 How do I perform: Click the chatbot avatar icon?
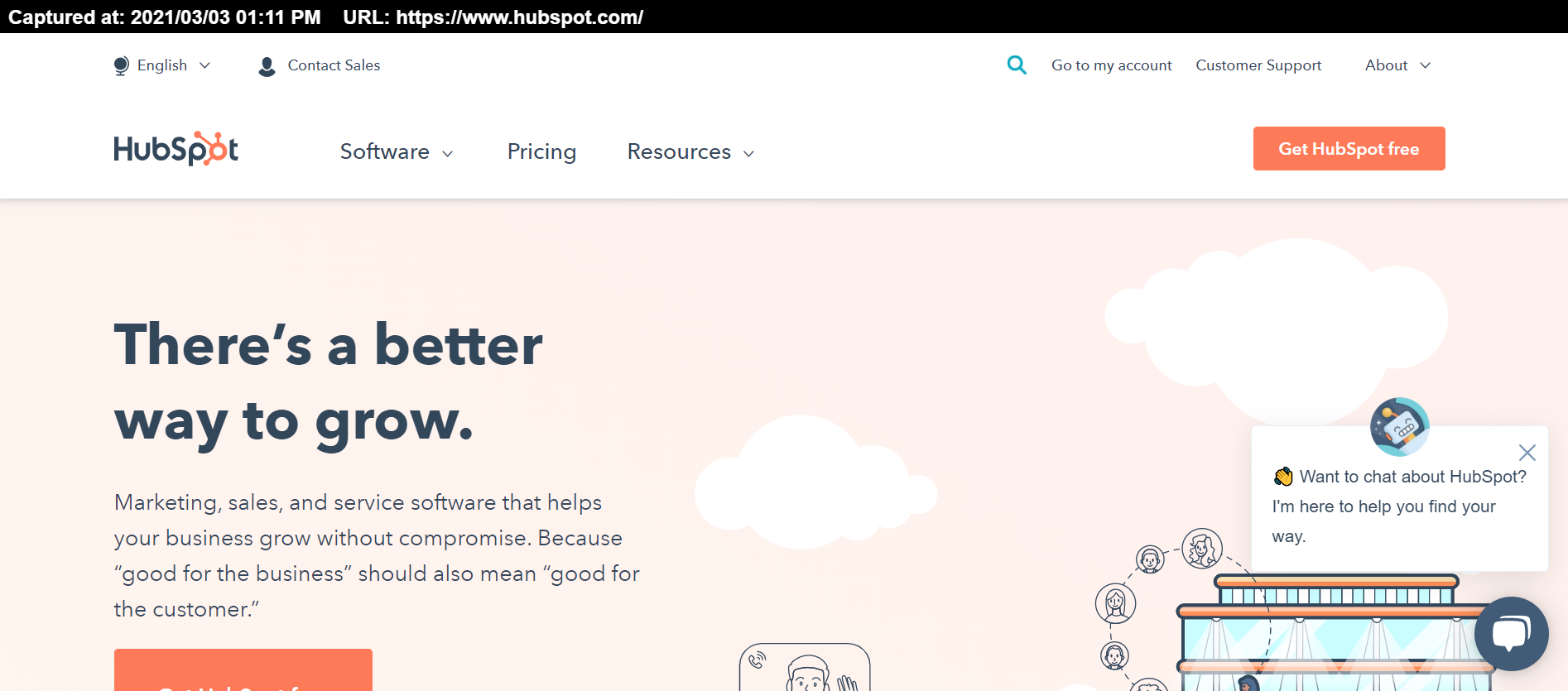coord(1400,427)
